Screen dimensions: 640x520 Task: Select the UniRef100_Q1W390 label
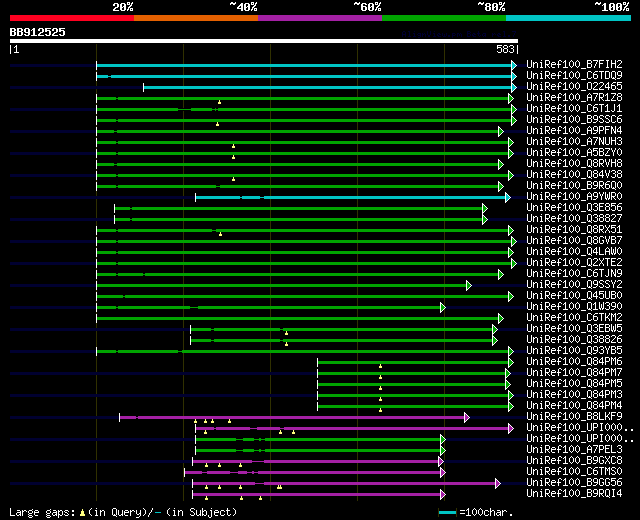point(574,307)
